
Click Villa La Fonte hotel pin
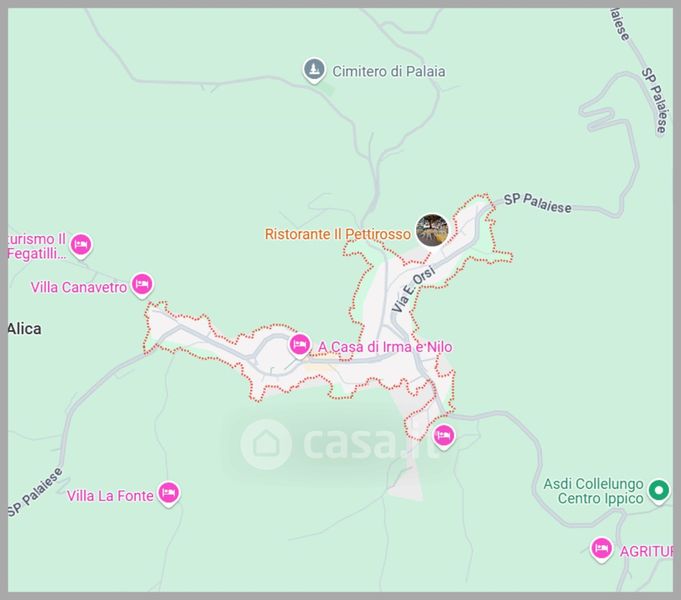pyautogui.click(x=169, y=493)
